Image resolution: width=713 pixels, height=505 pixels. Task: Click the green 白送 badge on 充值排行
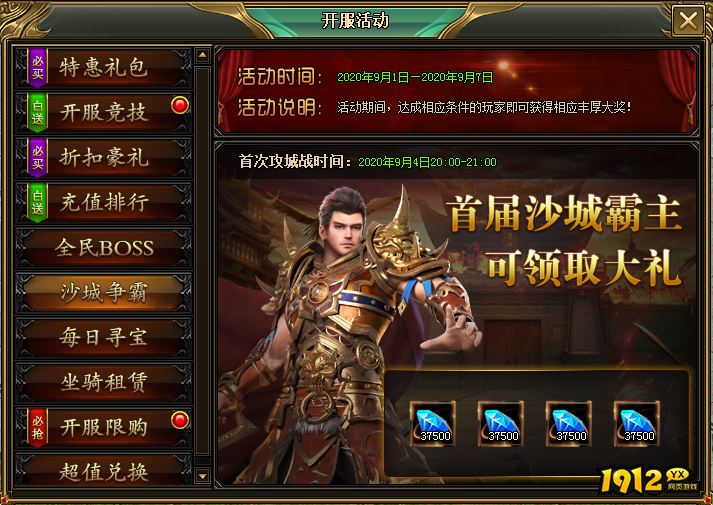38,202
